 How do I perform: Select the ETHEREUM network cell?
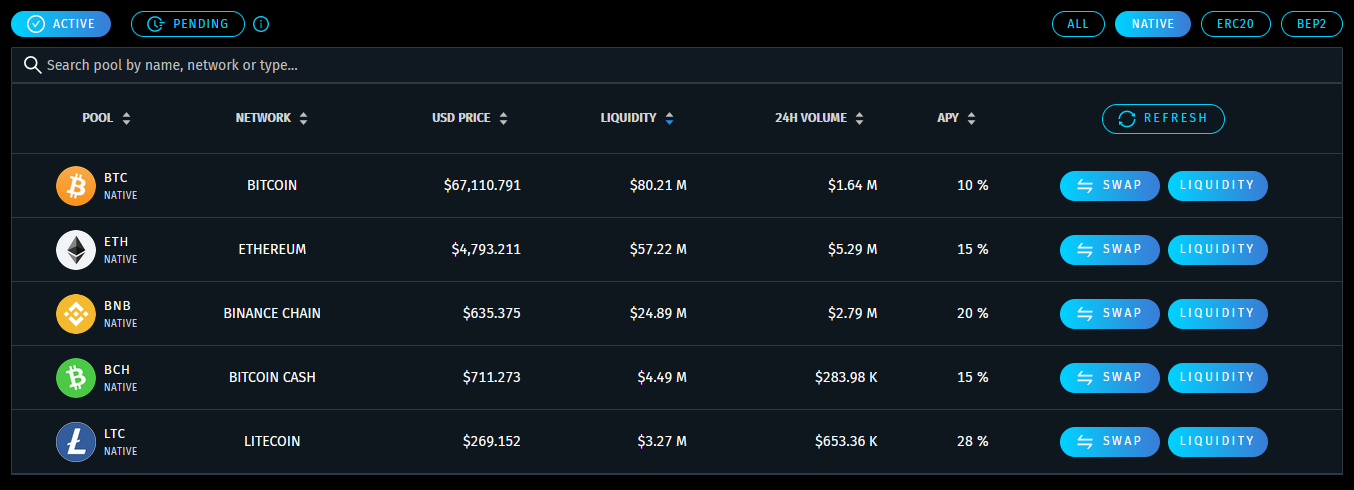click(x=272, y=250)
